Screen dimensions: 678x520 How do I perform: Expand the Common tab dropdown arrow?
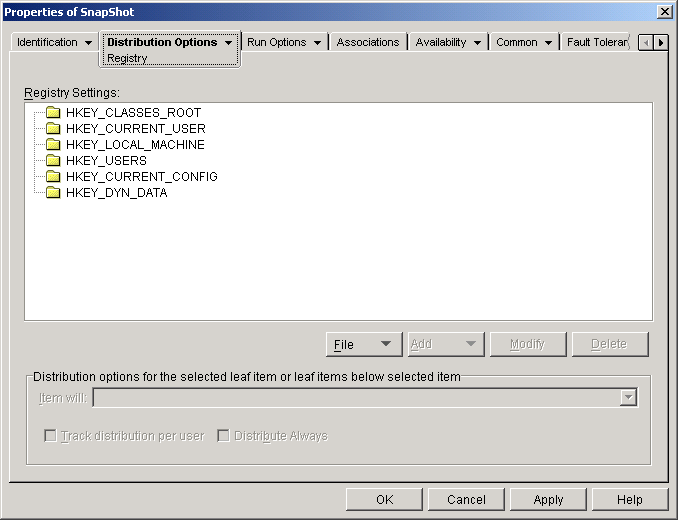[548, 43]
